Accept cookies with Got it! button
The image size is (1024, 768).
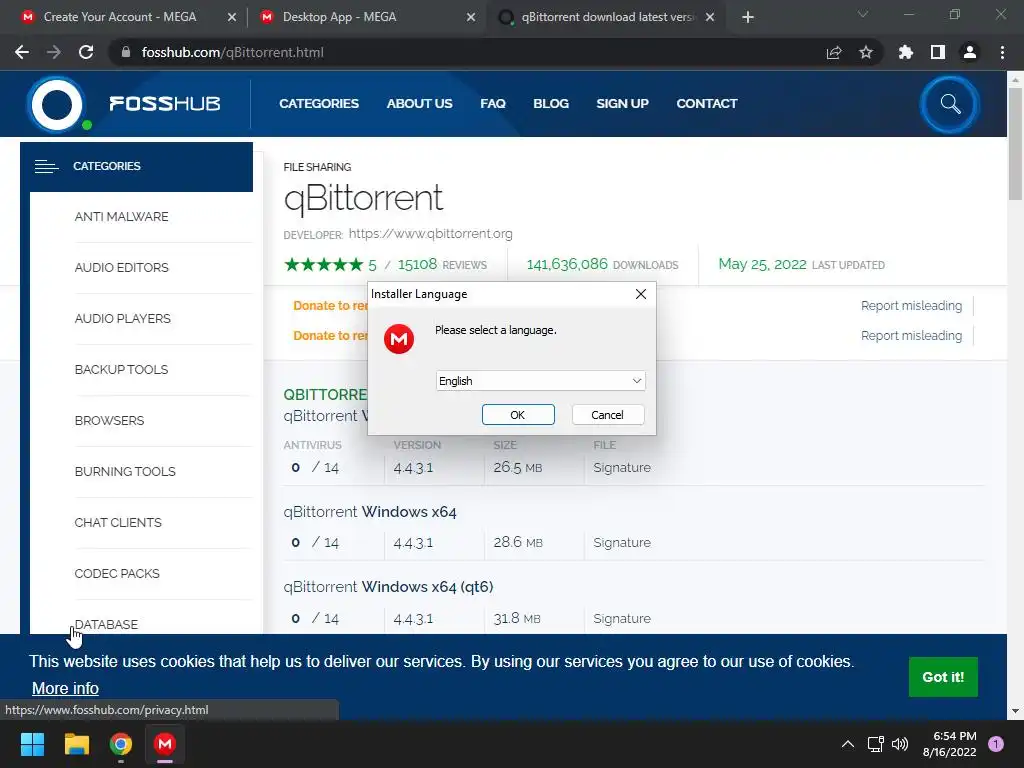click(943, 677)
